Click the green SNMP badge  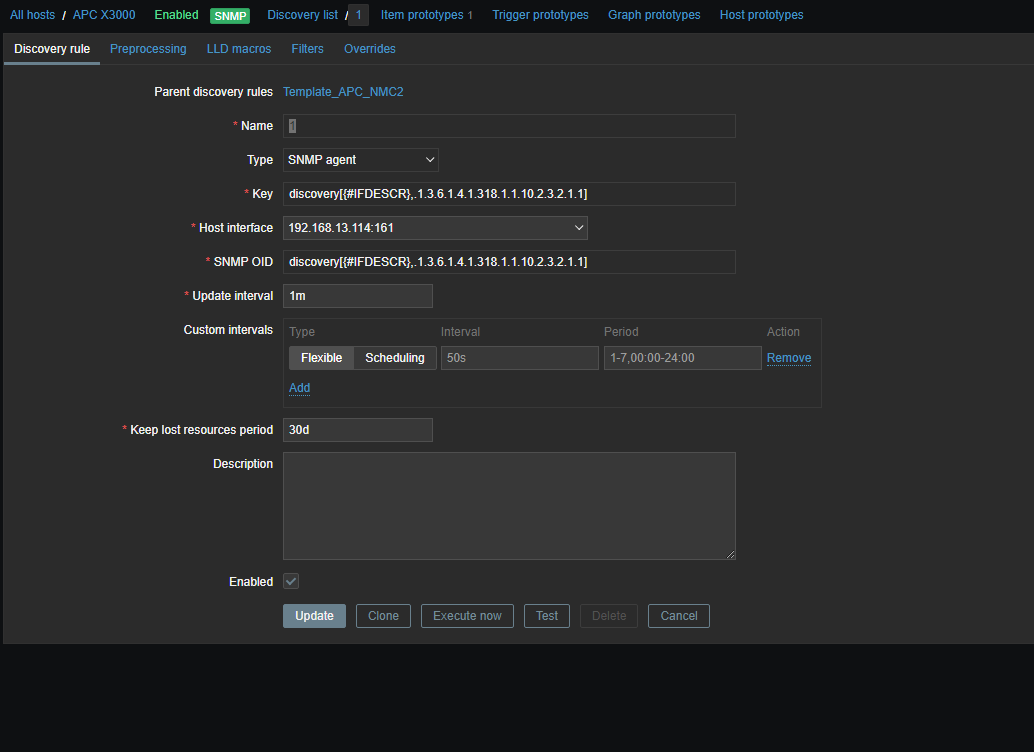click(x=230, y=15)
